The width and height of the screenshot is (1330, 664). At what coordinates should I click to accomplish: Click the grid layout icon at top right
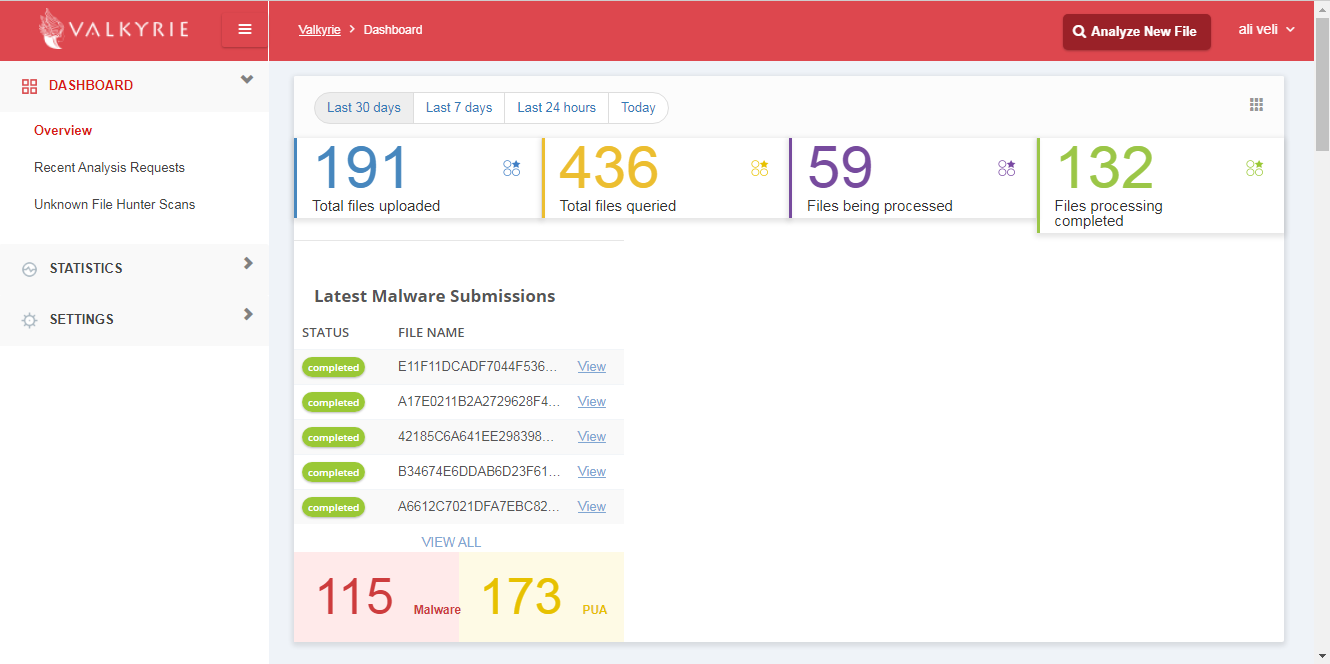click(1256, 105)
